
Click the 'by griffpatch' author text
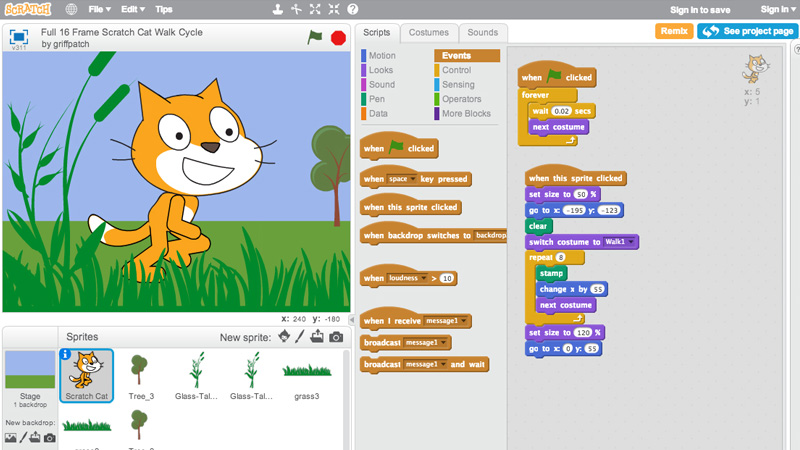(65, 44)
